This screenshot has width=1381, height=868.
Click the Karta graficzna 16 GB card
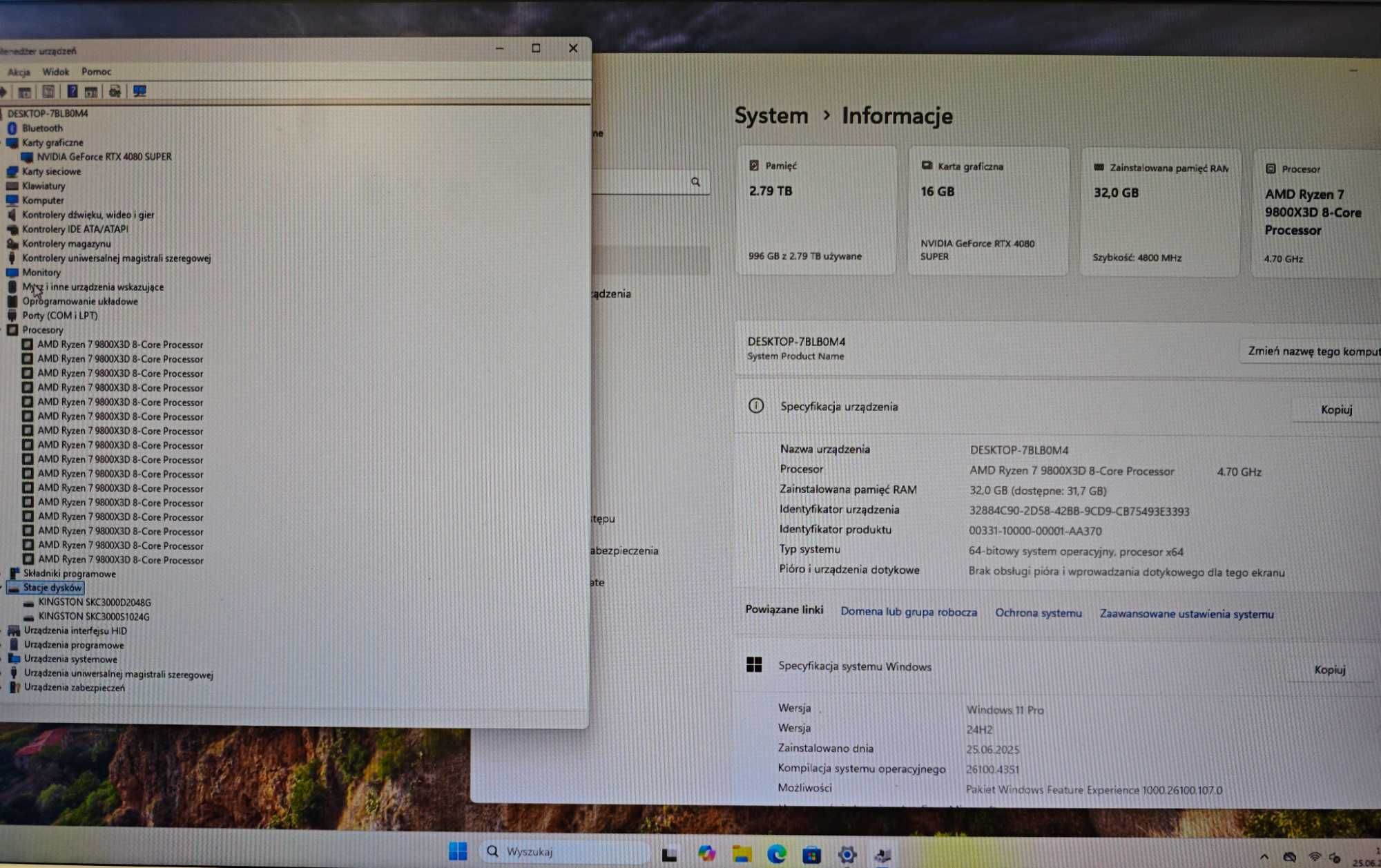click(988, 211)
